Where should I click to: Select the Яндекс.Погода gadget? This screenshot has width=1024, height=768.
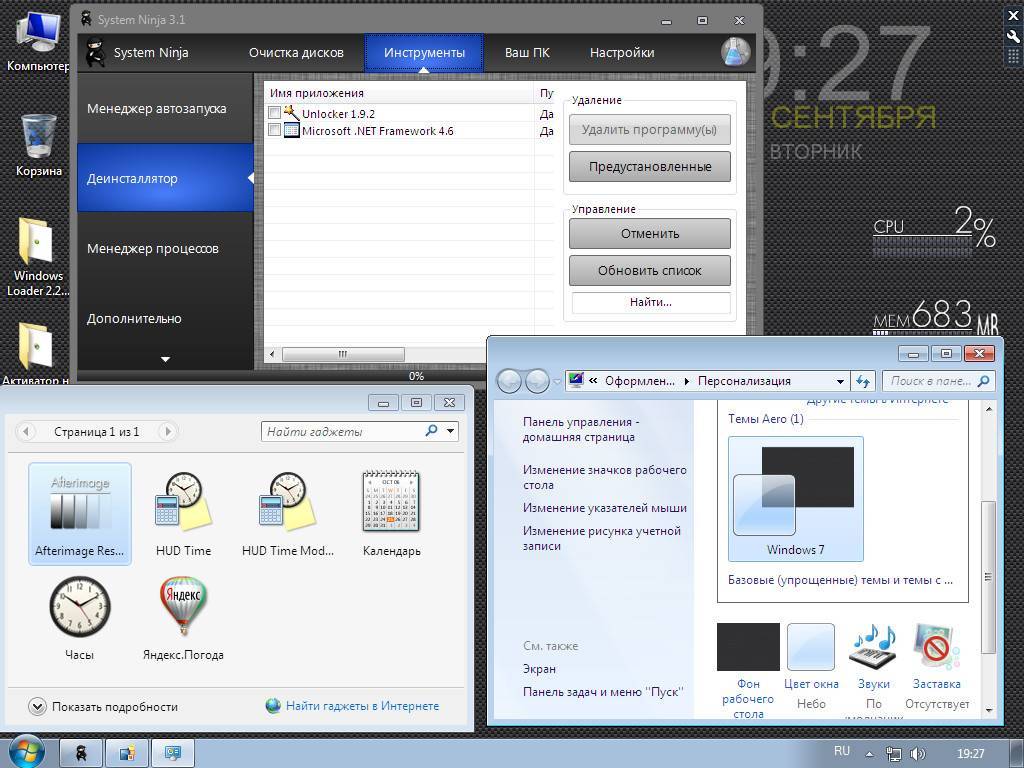click(x=184, y=617)
